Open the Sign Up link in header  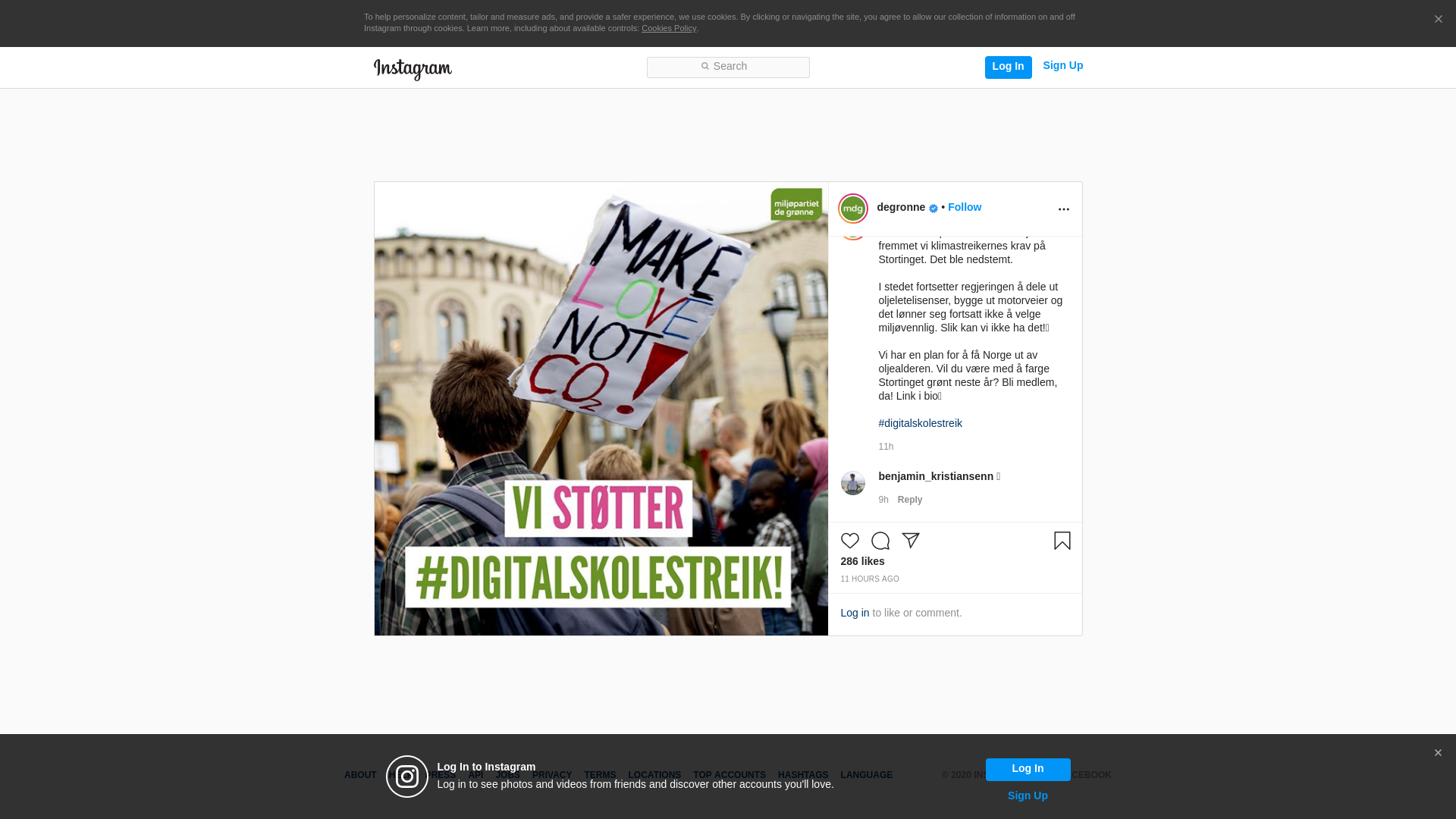(x=1062, y=66)
